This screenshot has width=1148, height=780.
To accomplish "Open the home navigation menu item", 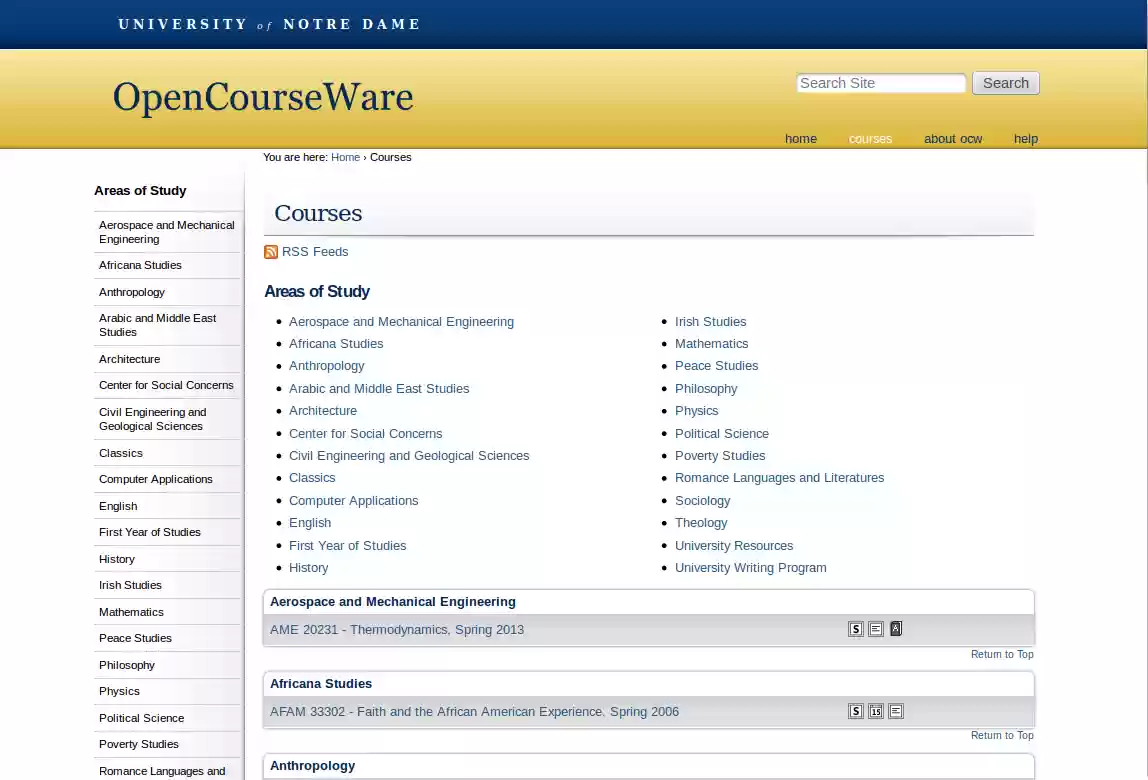I will tap(801, 139).
